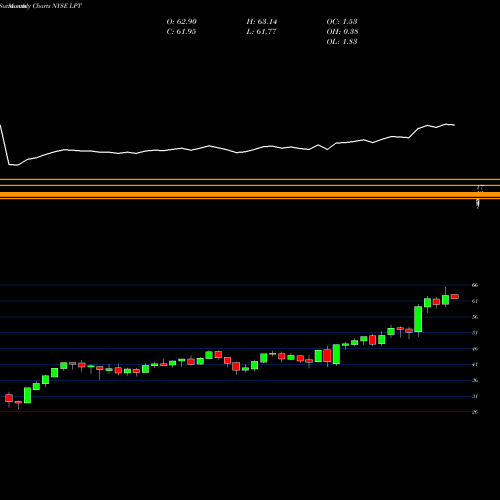Click the '51' price axis label

tap(475, 333)
